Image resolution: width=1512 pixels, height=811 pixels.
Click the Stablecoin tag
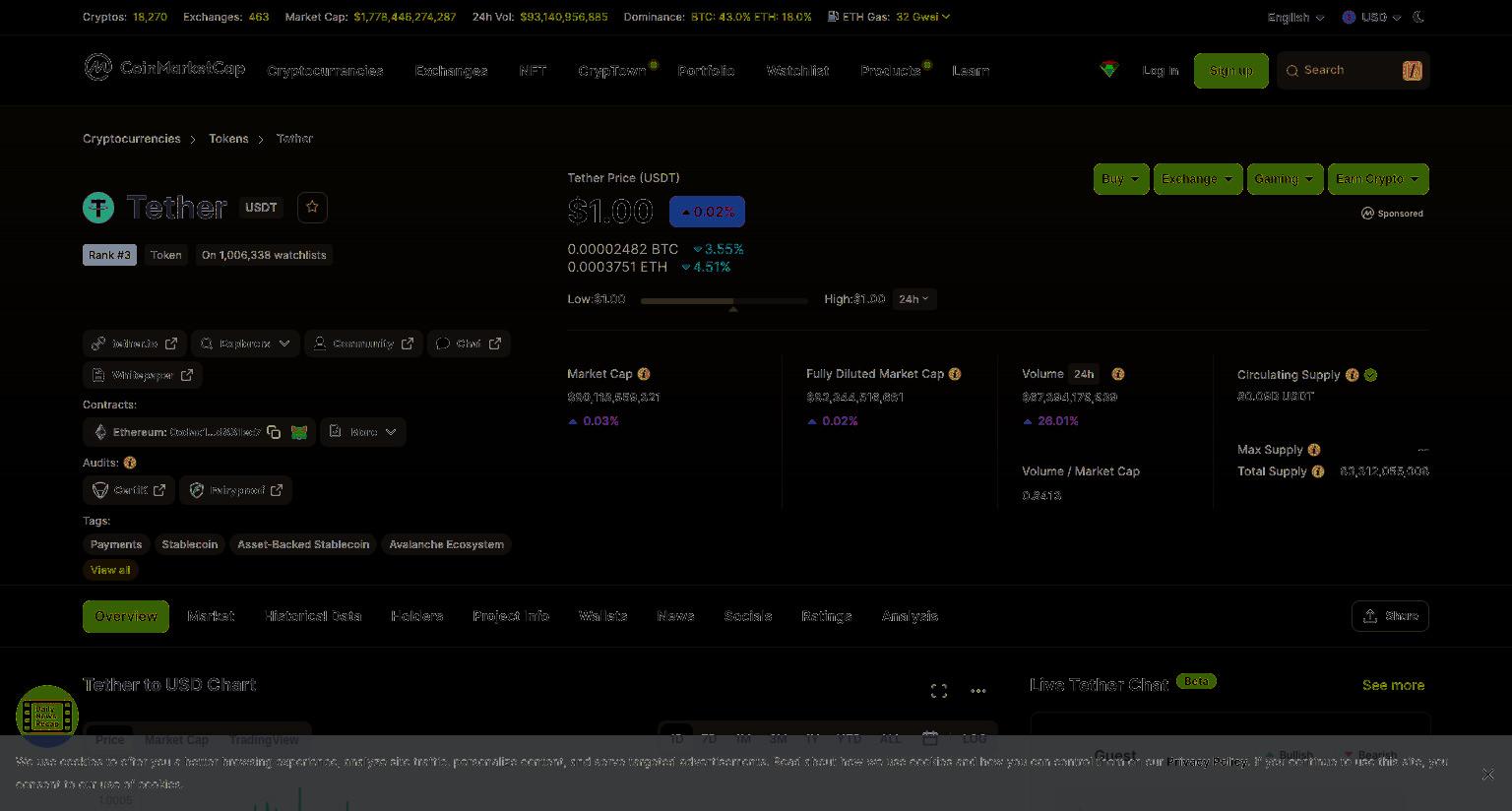click(x=190, y=544)
